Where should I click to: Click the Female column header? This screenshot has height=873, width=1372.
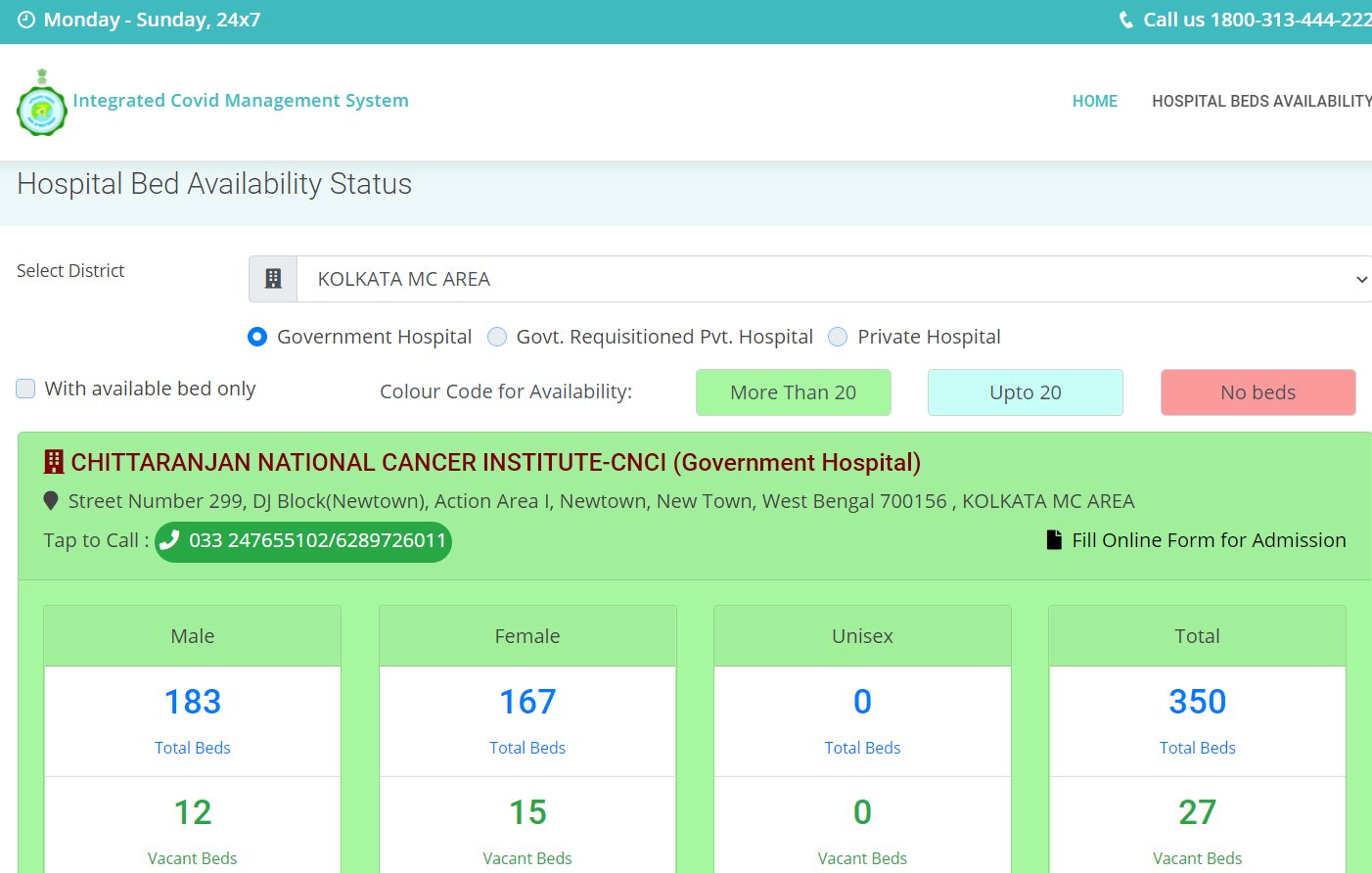[527, 636]
